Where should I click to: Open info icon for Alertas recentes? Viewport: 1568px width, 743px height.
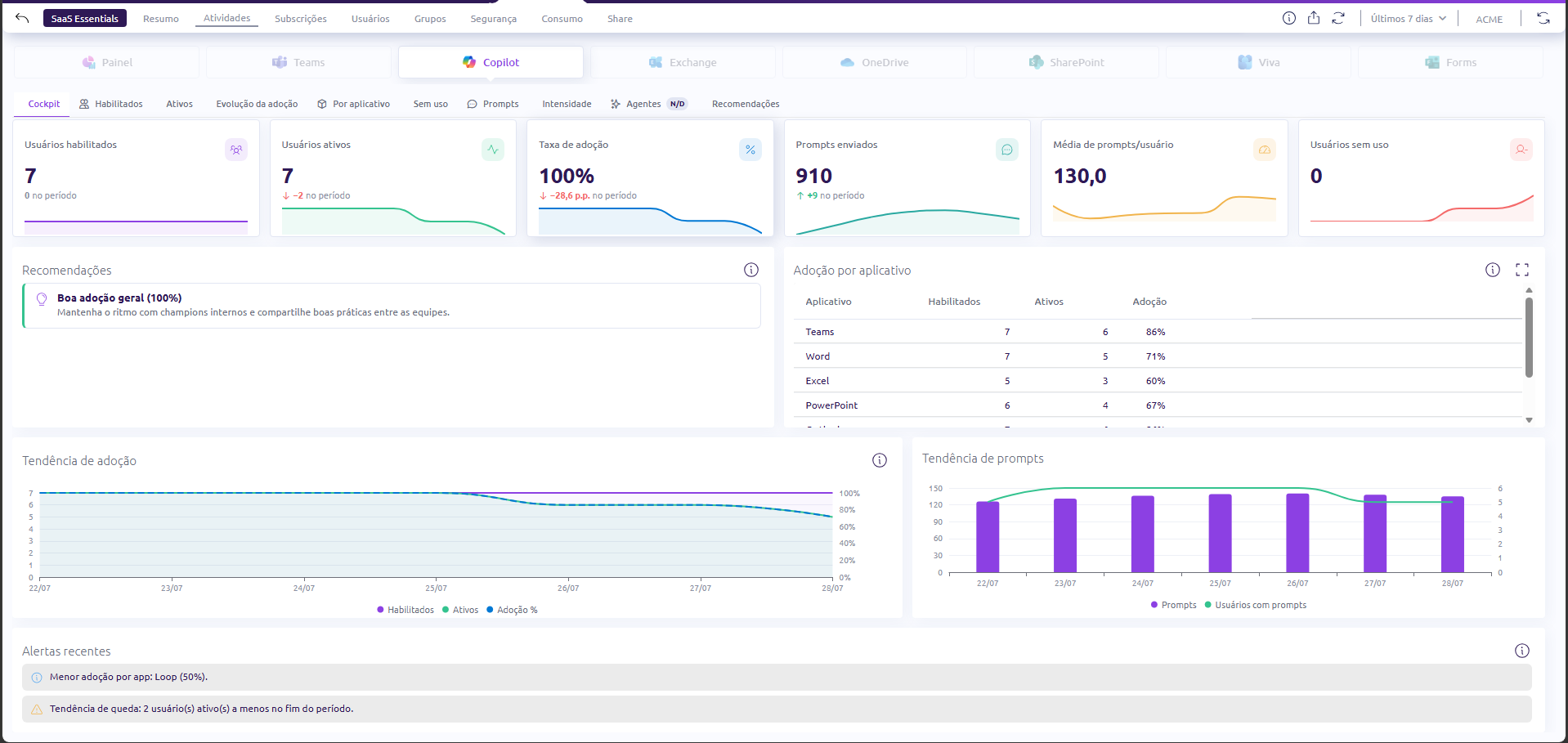tap(1522, 651)
